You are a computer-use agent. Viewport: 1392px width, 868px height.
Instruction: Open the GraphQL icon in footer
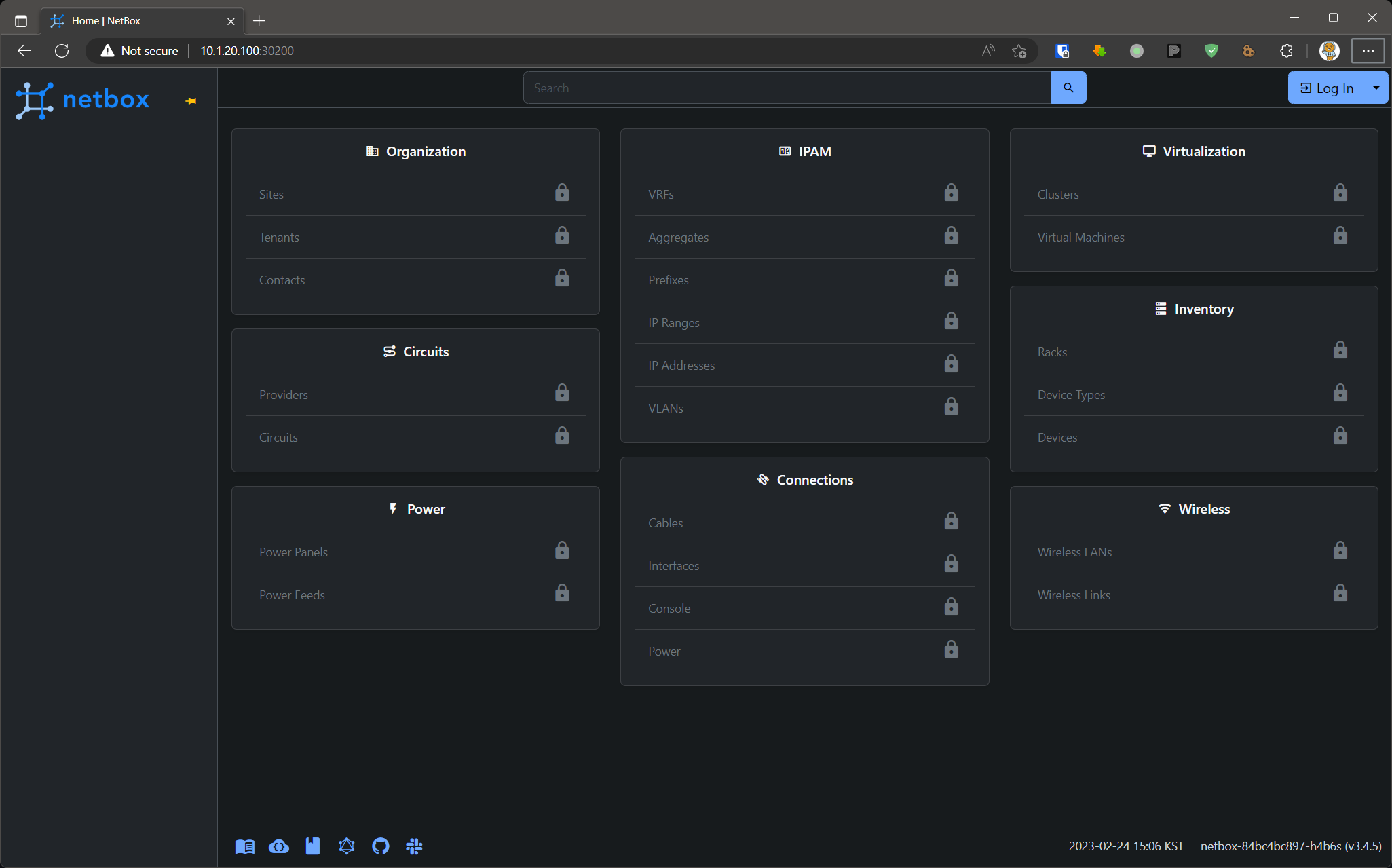(347, 846)
